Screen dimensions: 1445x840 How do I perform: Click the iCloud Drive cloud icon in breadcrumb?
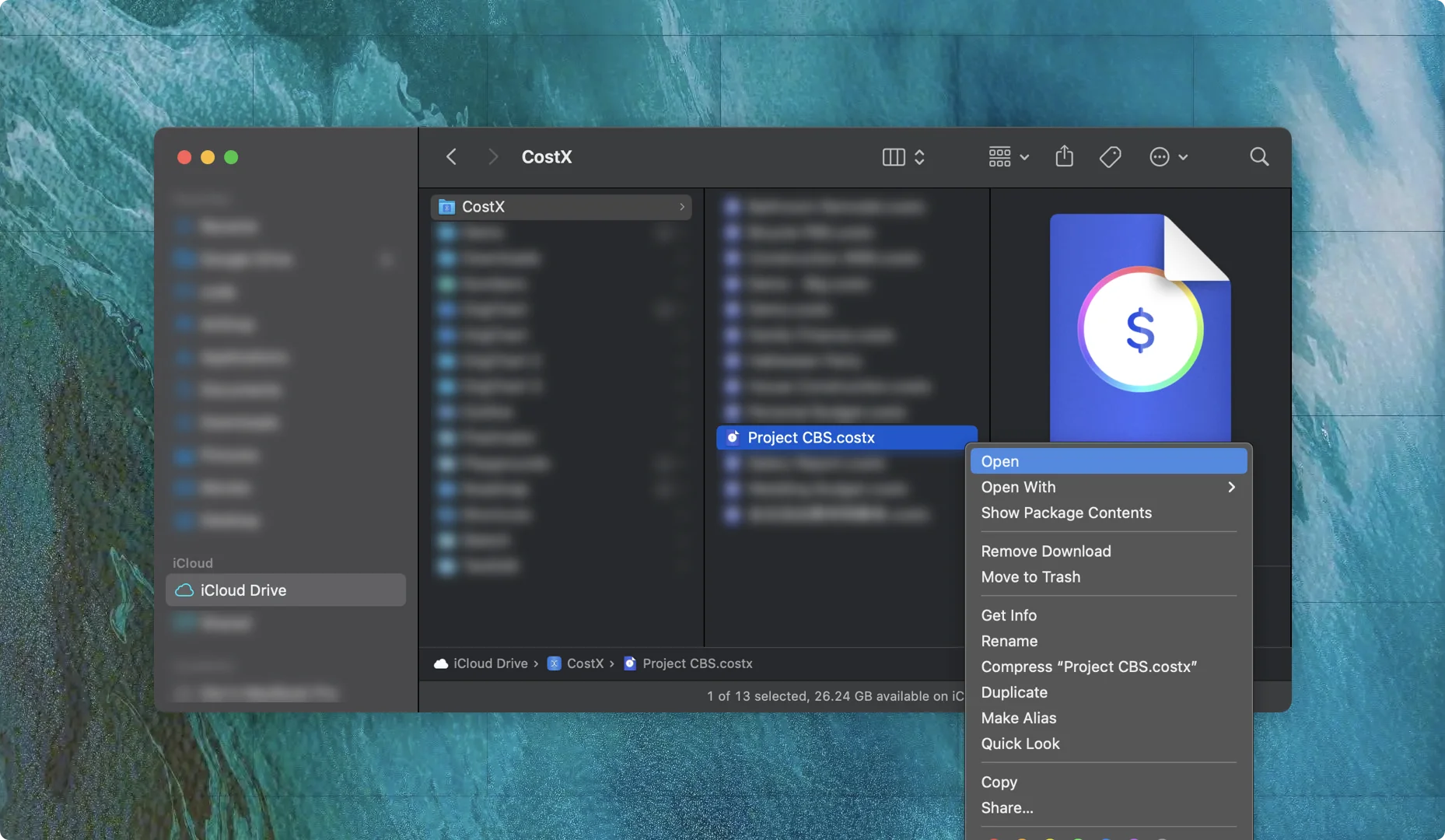click(440, 663)
